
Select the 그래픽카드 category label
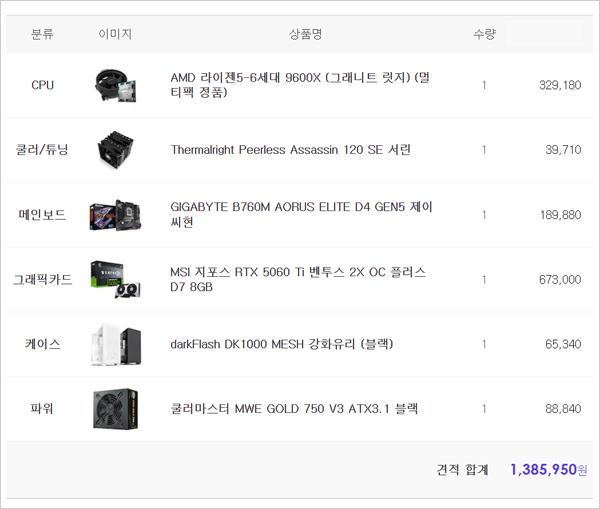[43, 280]
